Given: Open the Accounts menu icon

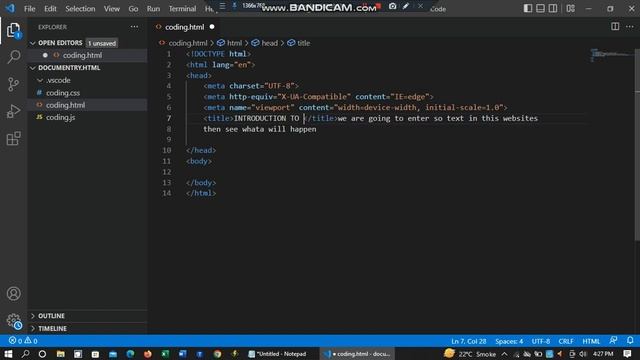Looking at the screenshot, I should (x=13, y=293).
